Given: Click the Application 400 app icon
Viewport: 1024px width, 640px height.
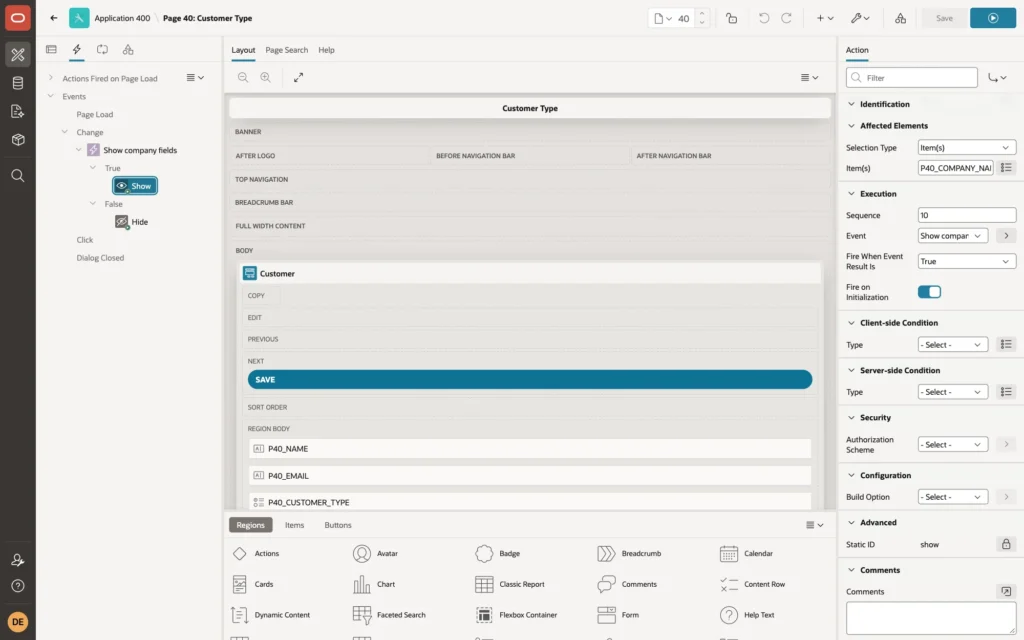Looking at the screenshot, I should (79, 18).
